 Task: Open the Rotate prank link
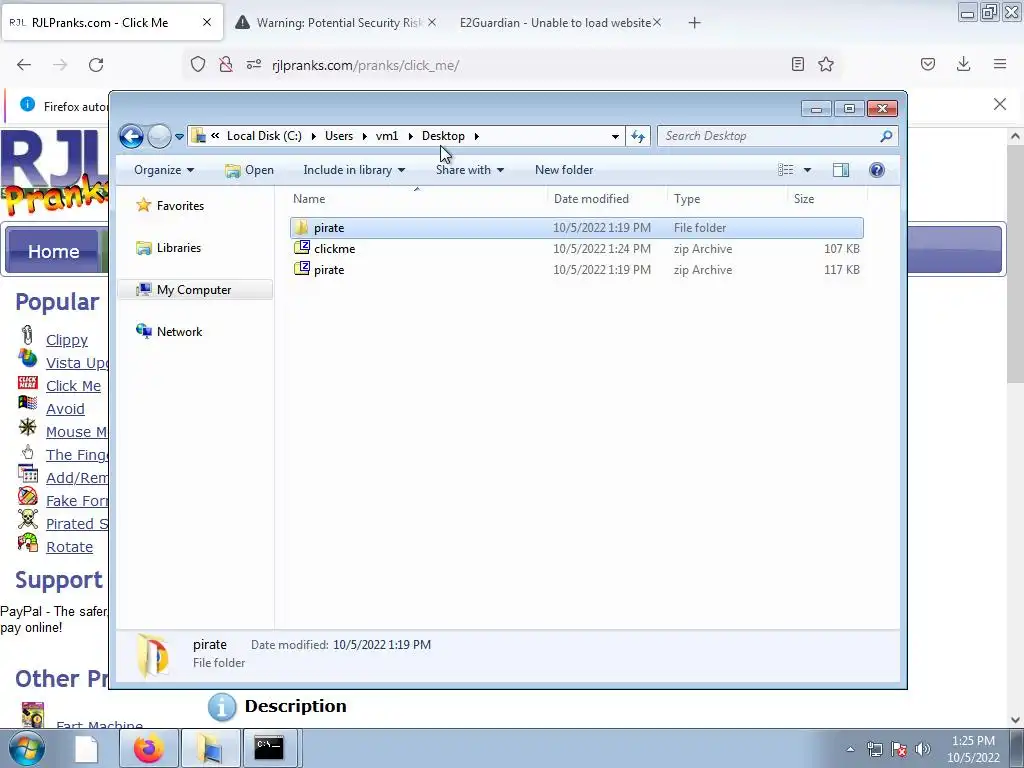(x=69, y=547)
